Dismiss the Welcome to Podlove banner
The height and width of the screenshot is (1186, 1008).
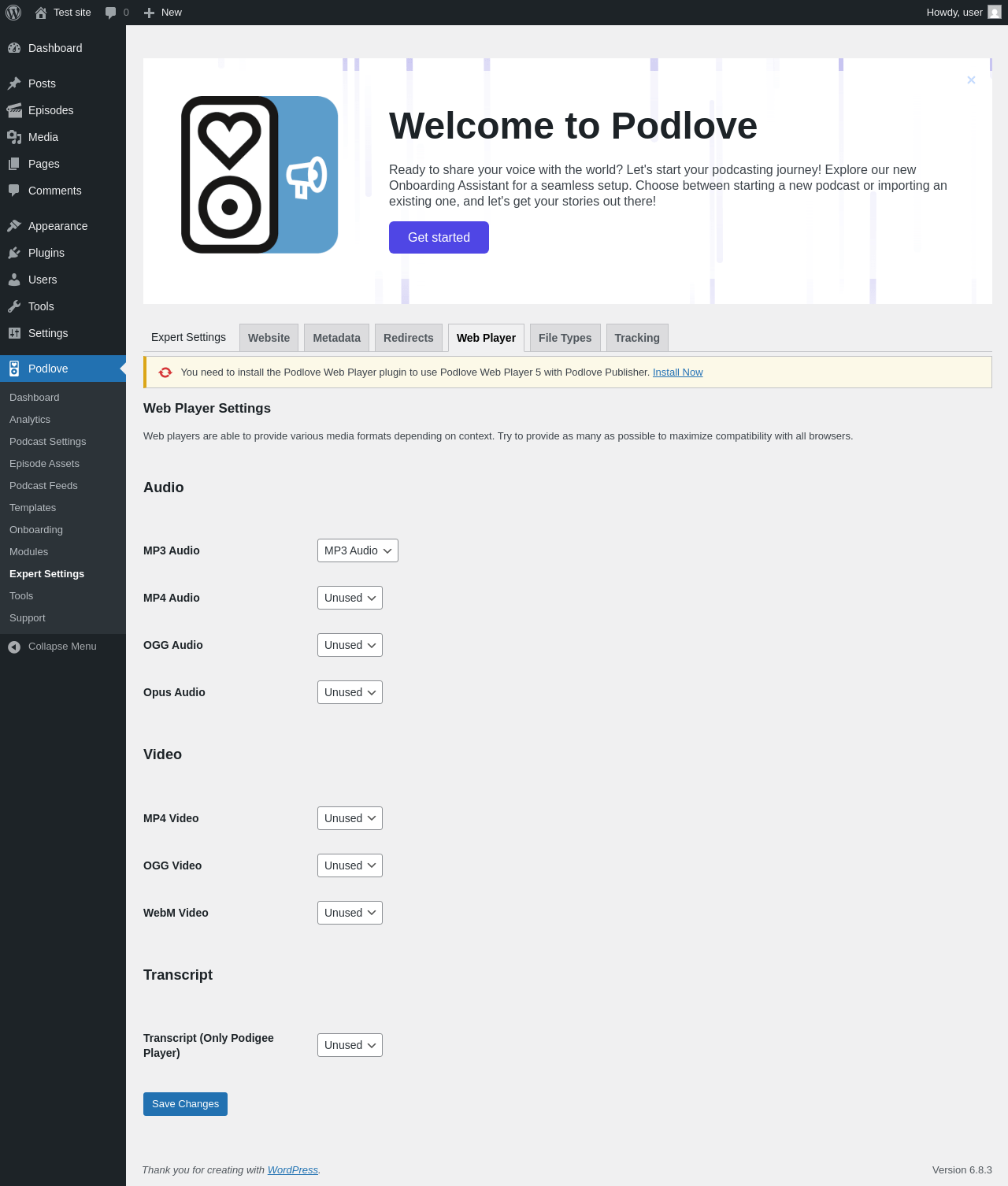[x=971, y=80]
